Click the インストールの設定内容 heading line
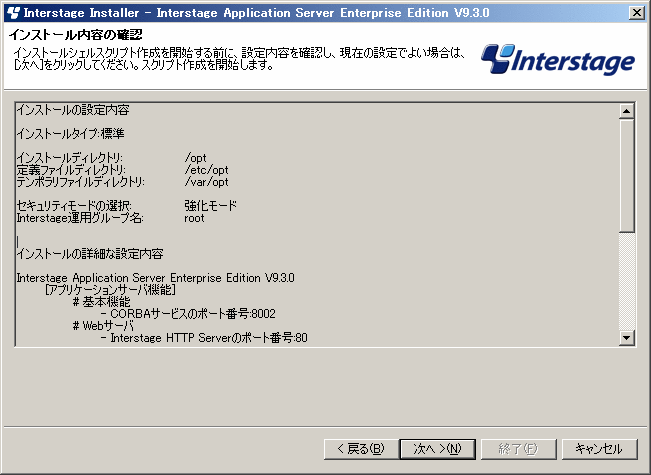651x475 pixels. 73,110
